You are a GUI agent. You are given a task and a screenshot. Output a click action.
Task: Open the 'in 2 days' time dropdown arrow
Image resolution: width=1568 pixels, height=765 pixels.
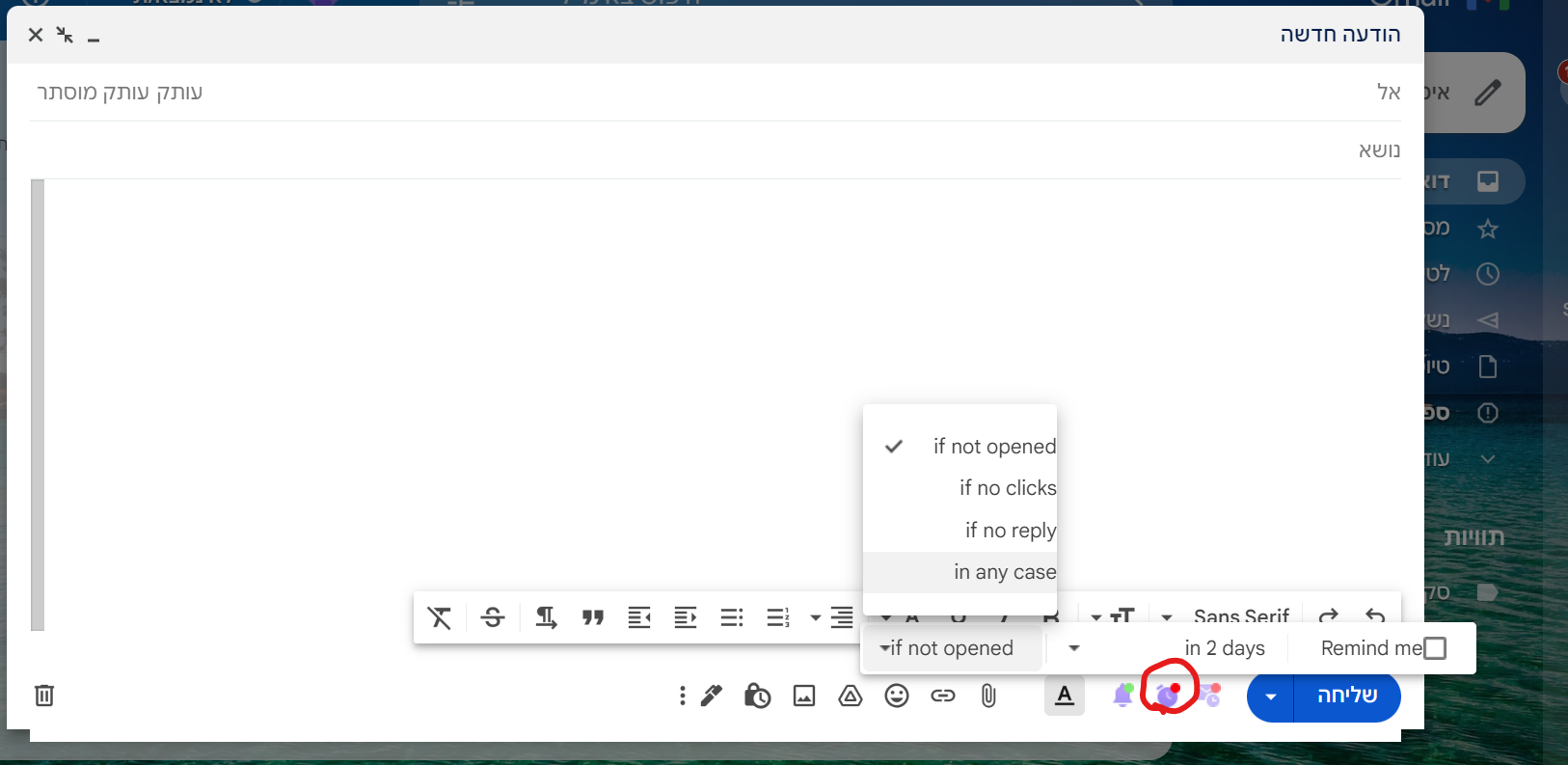tap(1074, 648)
